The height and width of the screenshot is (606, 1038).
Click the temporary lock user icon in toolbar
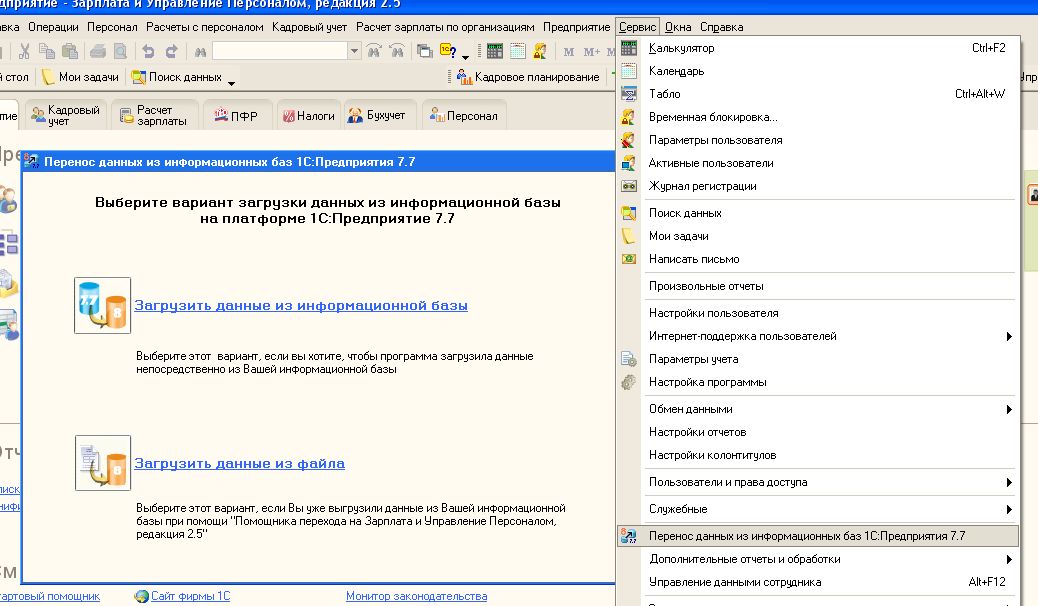click(x=540, y=51)
